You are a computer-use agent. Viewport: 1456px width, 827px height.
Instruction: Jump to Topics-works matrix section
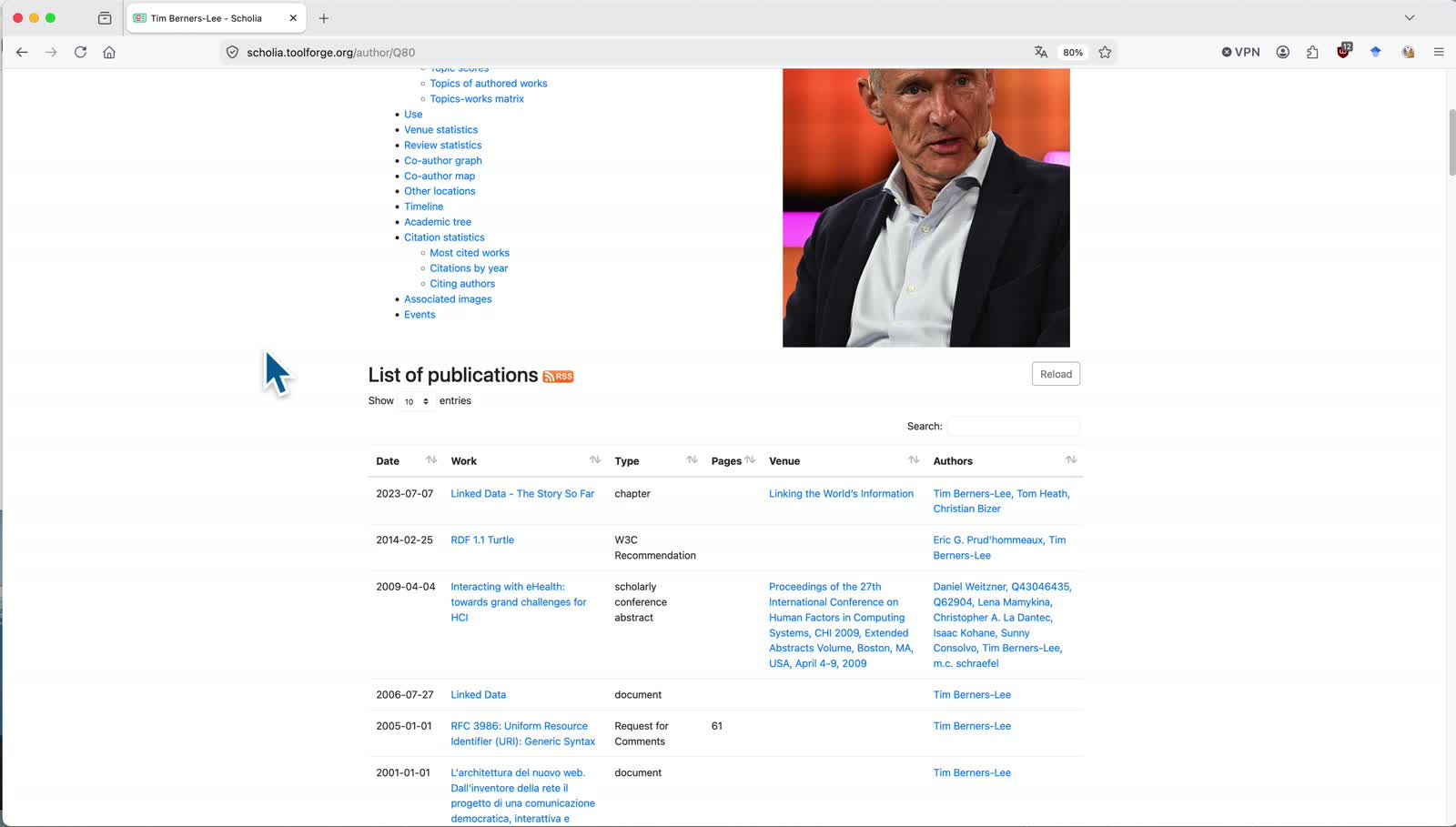pos(477,99)
